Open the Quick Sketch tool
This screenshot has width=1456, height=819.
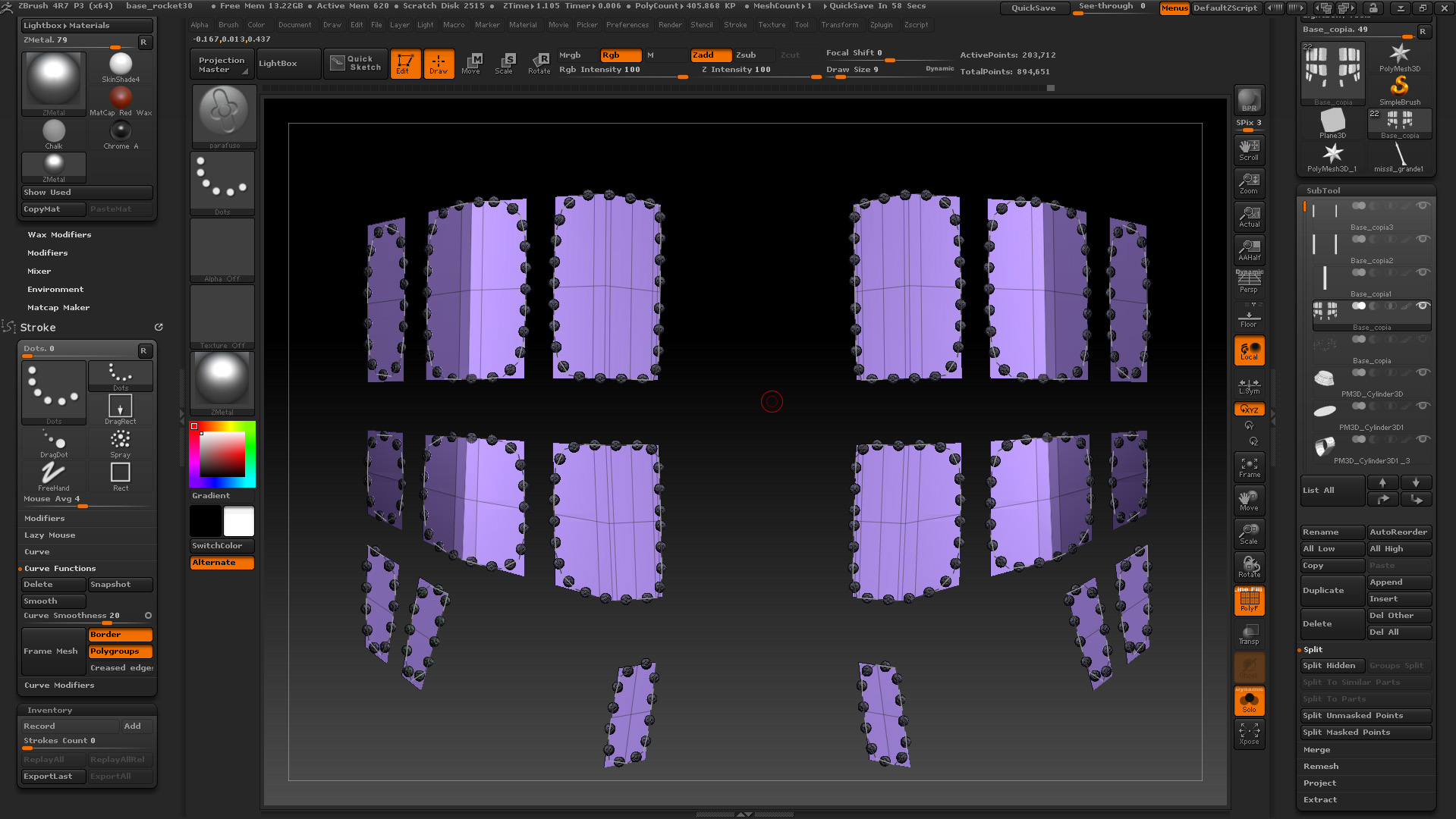[x=356, y=64]
